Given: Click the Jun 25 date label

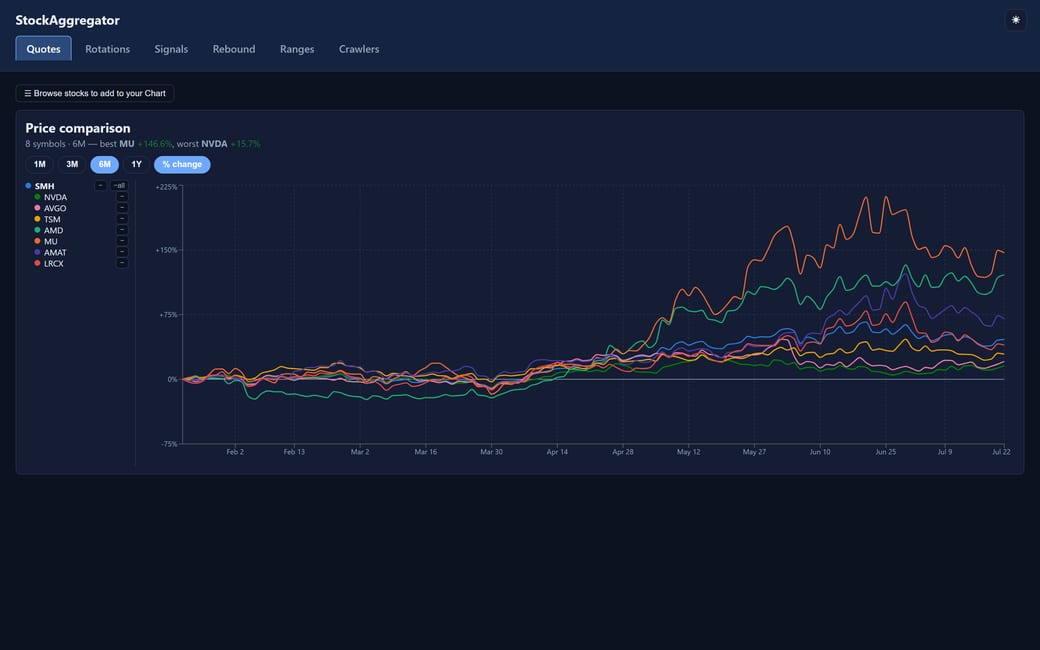Looking at the screenshot, I should tap(885, 452).
